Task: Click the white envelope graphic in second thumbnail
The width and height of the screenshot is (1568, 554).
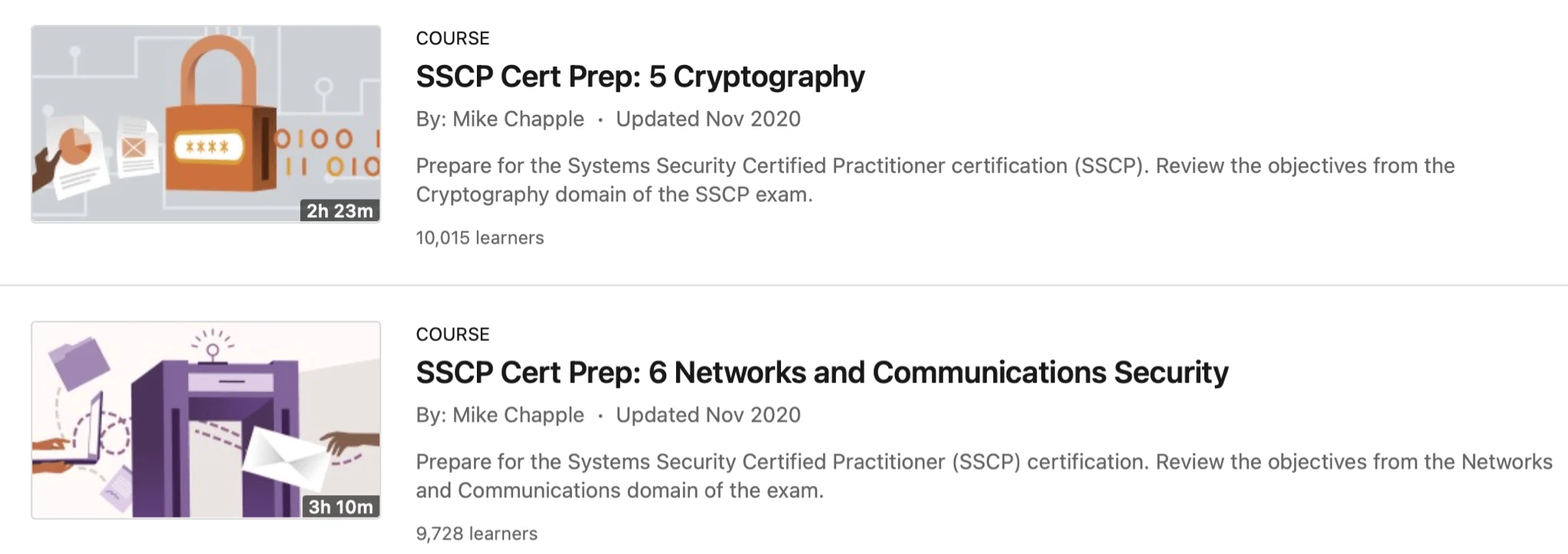Action: coord(286,455)
